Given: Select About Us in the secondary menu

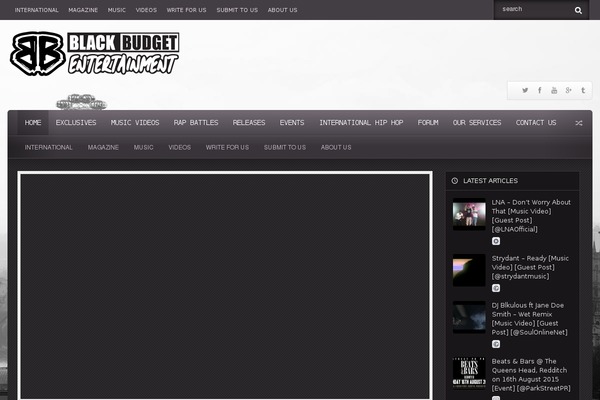Looking at the screenshot, I should (x=336, y=147).
